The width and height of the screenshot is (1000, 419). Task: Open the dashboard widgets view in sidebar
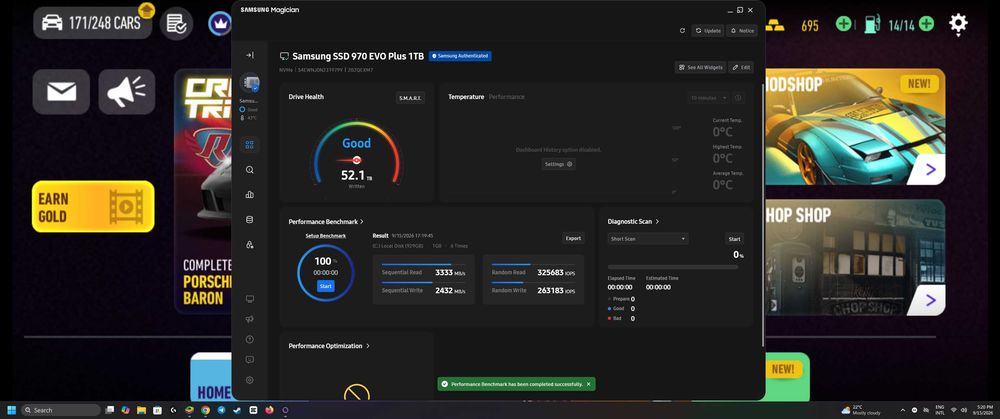(249, 145)
